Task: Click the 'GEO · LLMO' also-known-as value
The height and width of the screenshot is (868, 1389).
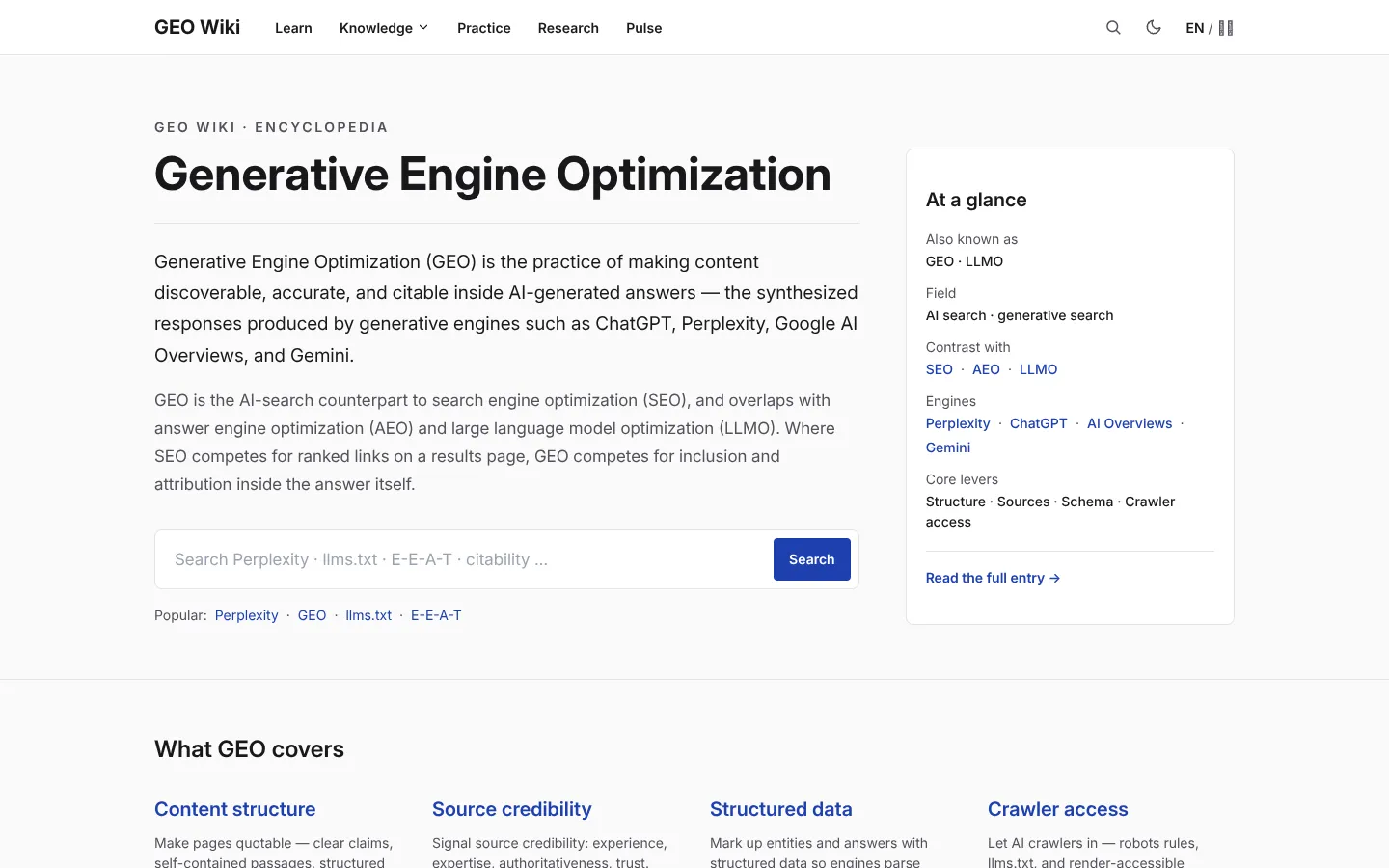Action: 965,261
